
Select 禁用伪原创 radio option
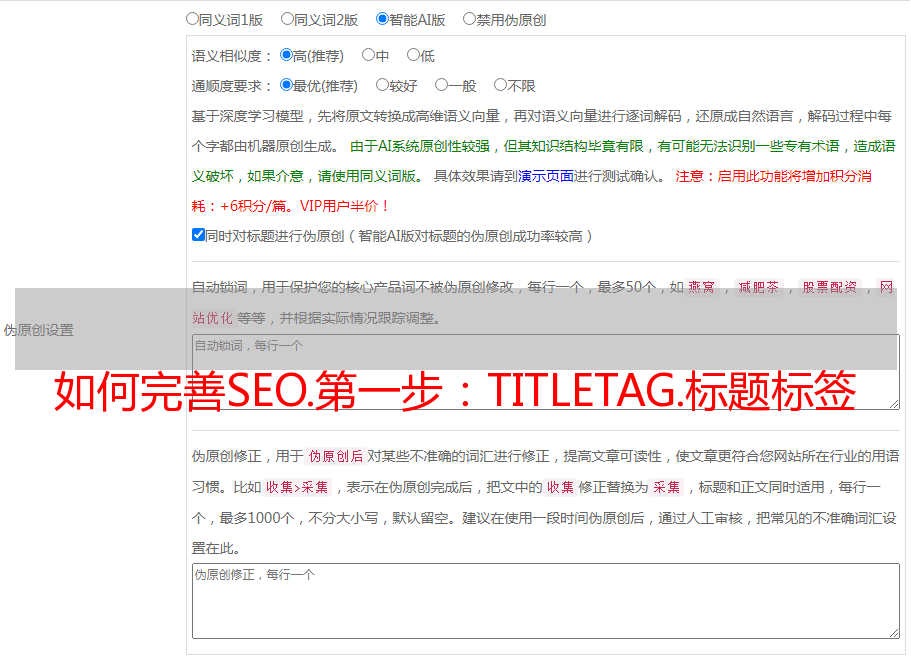coord(469,19)
